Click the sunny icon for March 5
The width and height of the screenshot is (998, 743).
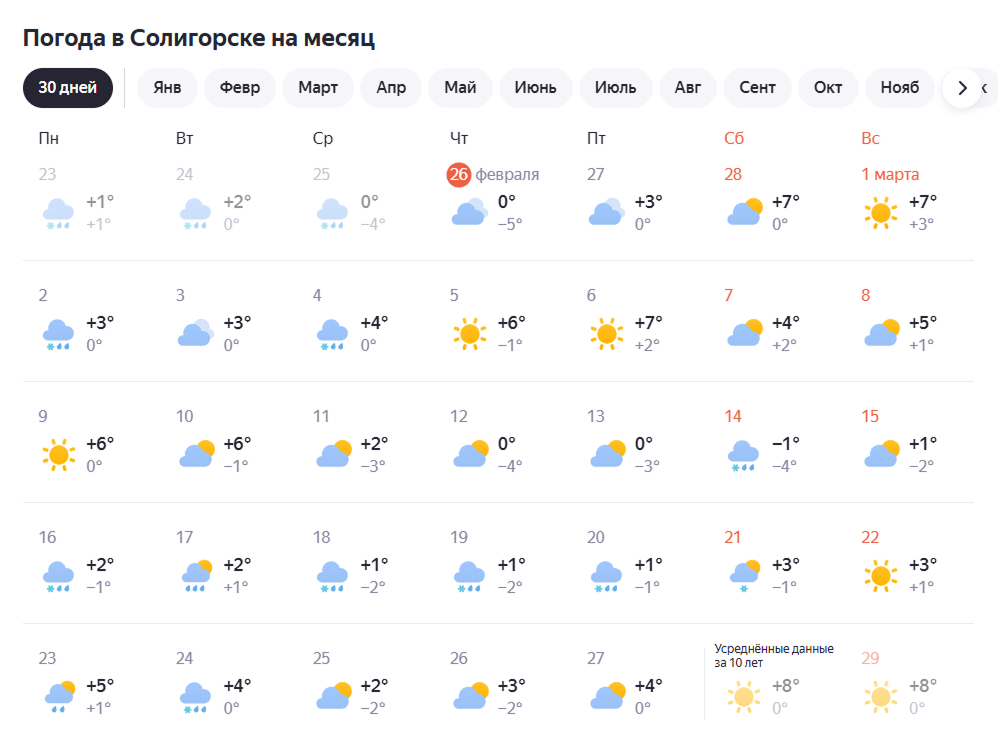click(x=469, y=333)
